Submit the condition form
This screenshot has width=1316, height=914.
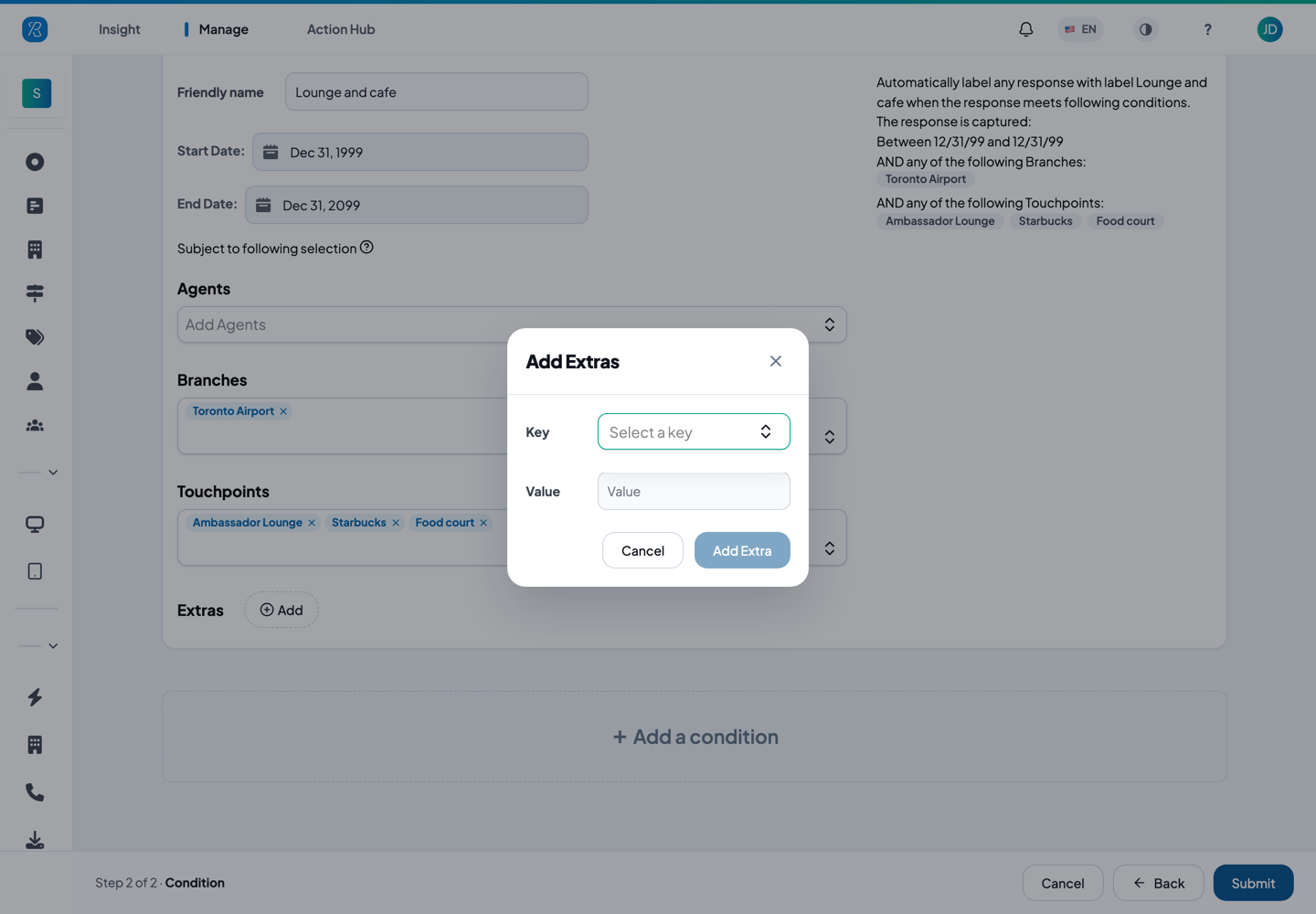coord(1253,883)
